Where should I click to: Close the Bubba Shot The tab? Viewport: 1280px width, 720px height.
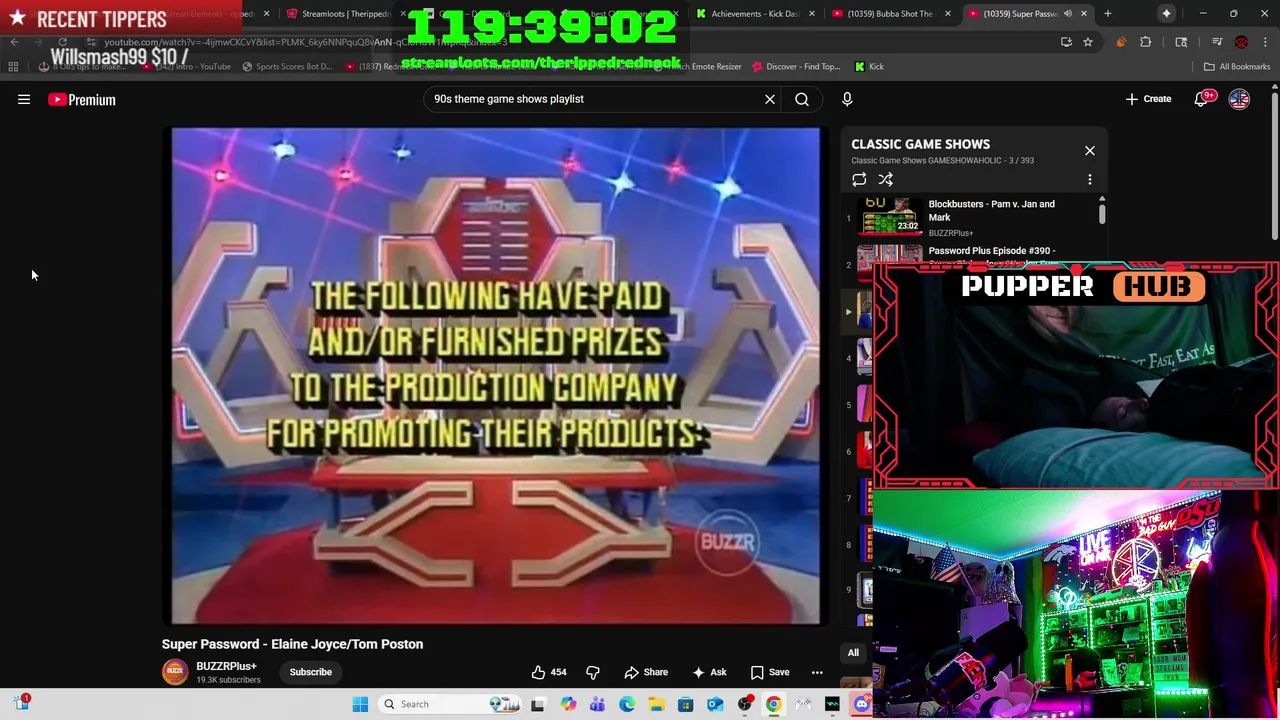(948, 14)
